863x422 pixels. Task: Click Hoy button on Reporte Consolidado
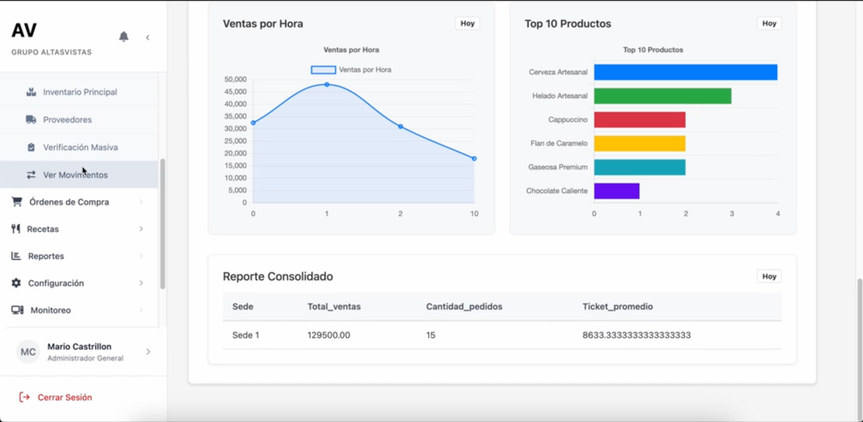click(769, 276)
